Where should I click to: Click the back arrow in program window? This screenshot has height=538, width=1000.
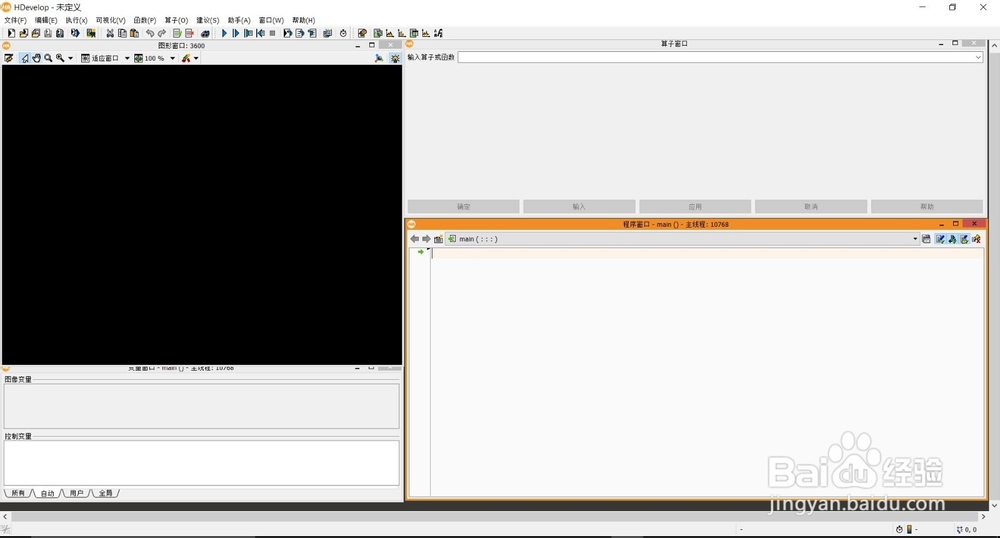[415, 239]
